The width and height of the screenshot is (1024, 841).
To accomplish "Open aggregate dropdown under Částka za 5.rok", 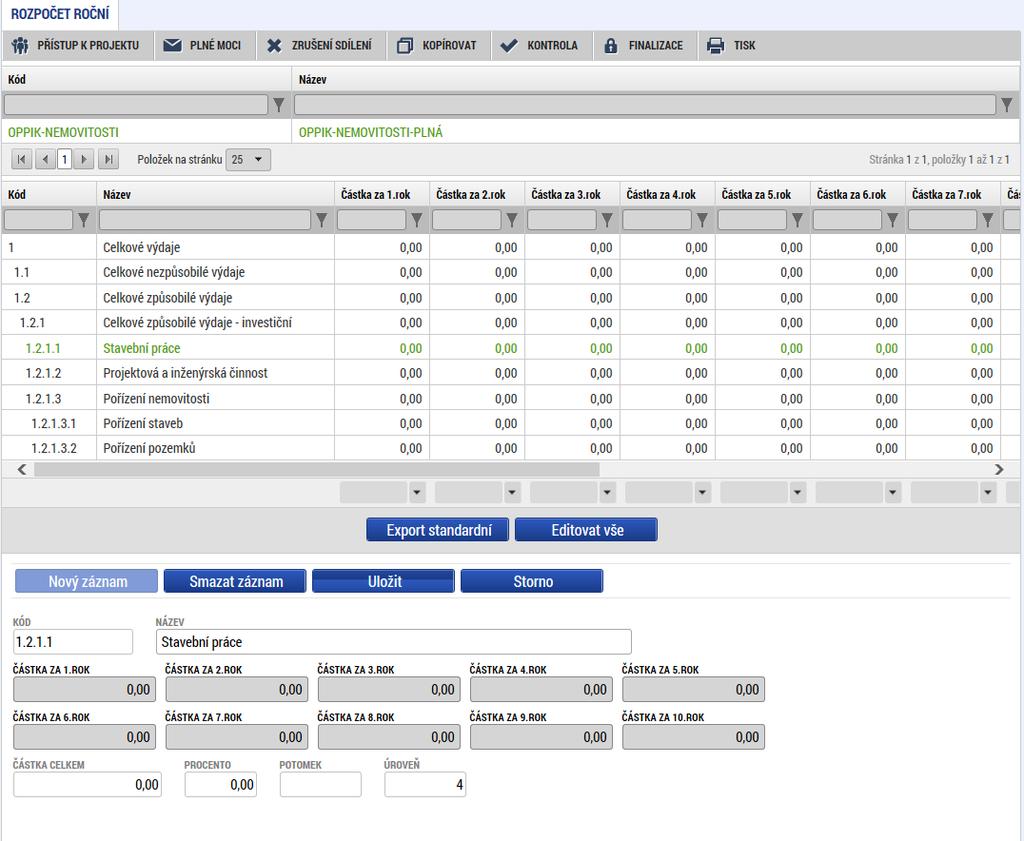I will tap(798, 492).
